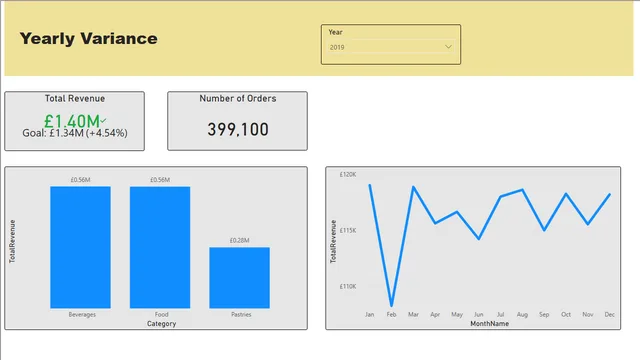
Task: Click the May month label
Action: click(x=457, y=315)
